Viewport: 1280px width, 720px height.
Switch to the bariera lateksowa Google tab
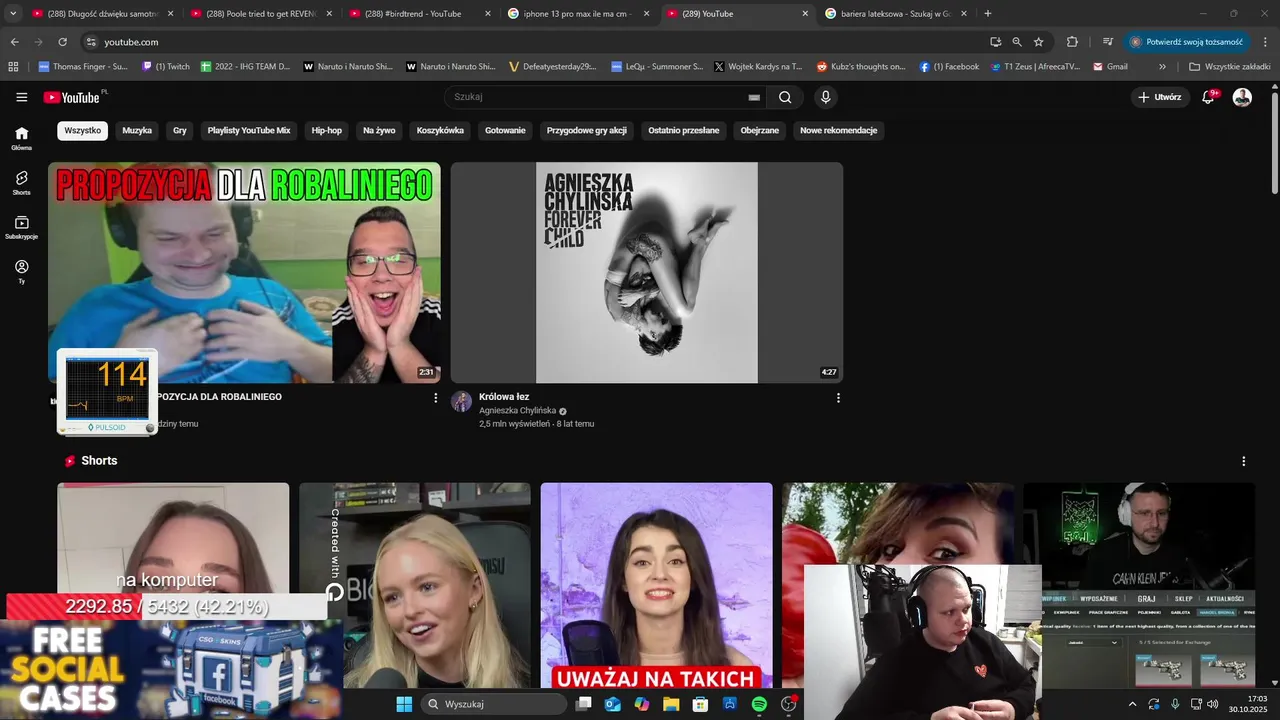[x=895, y=14]
